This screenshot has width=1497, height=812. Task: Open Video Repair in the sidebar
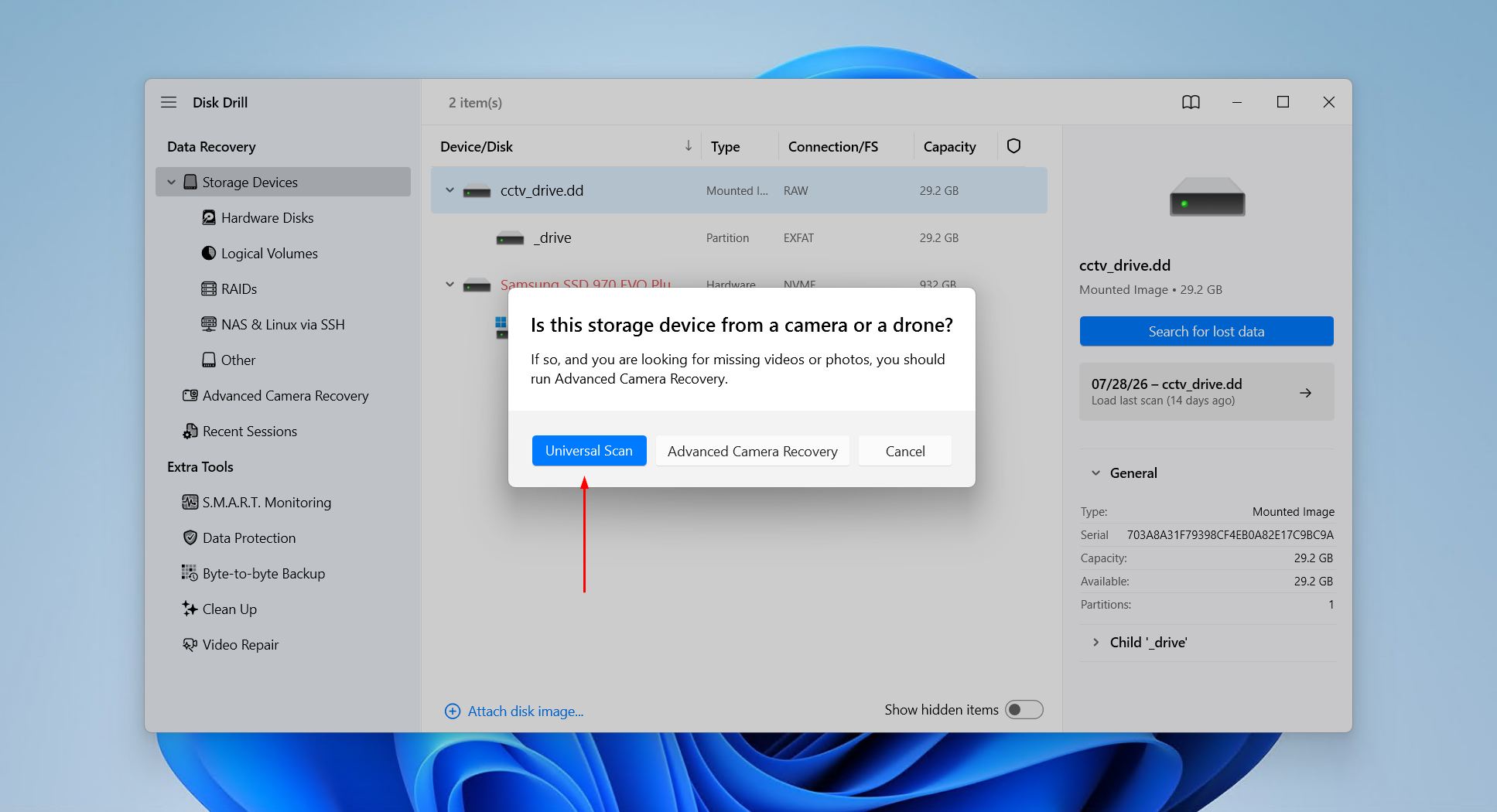[240, 644]
